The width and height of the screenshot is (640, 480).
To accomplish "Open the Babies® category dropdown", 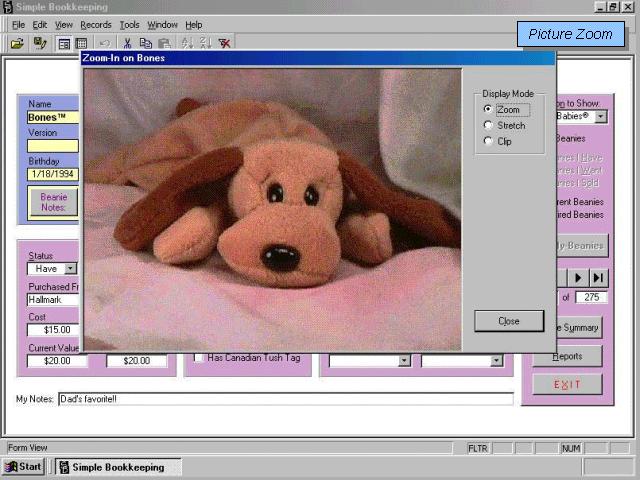I will pos(600,116).
